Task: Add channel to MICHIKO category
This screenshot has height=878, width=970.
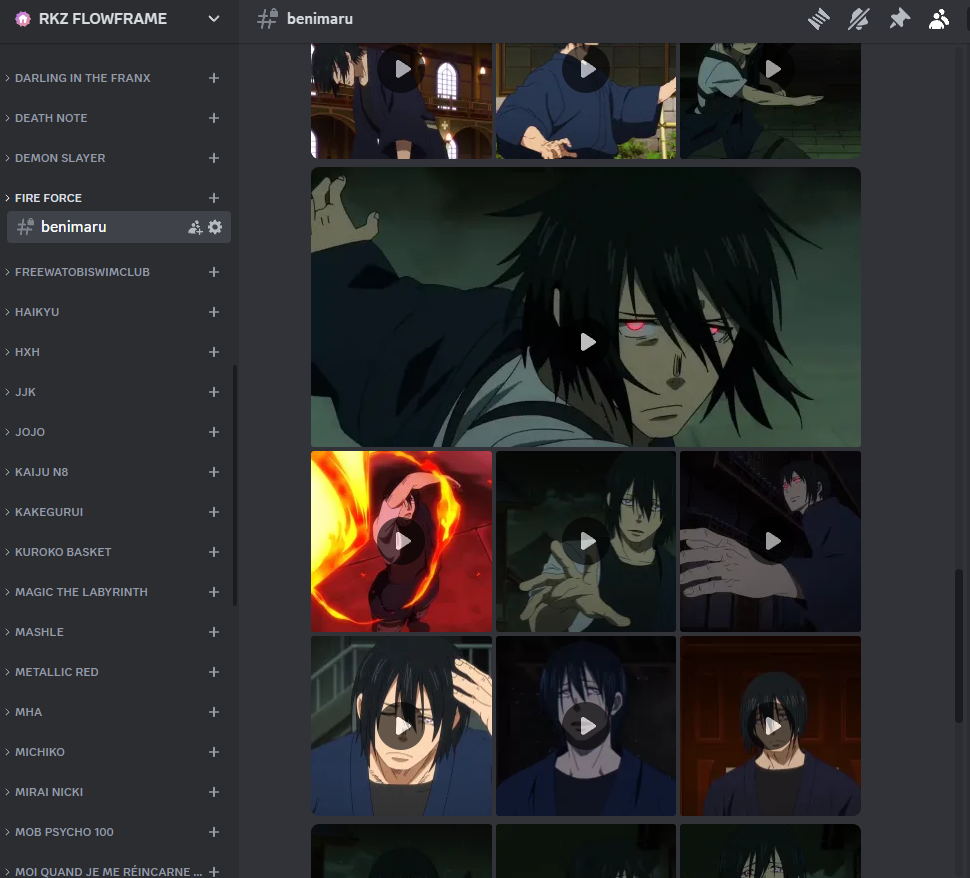Action: [x=214, y=752]
